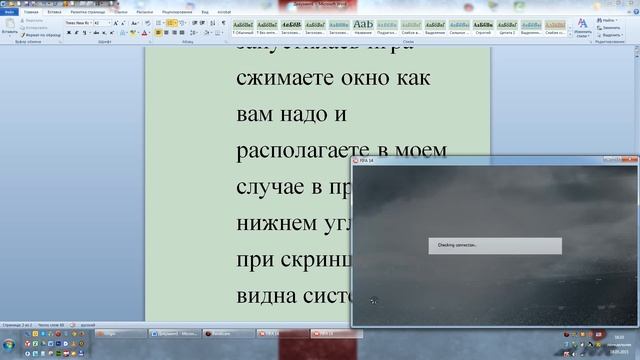Click the Windows Start orb
The image size is (640, 360).
[9, 345]
